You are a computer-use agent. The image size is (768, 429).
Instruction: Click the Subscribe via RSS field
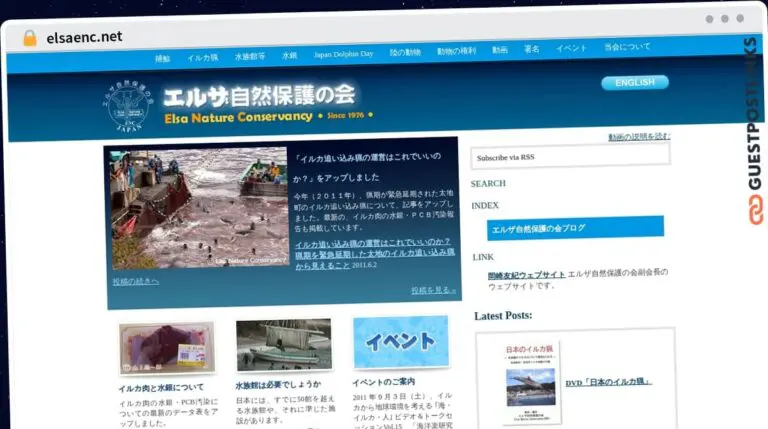(570, 156)
